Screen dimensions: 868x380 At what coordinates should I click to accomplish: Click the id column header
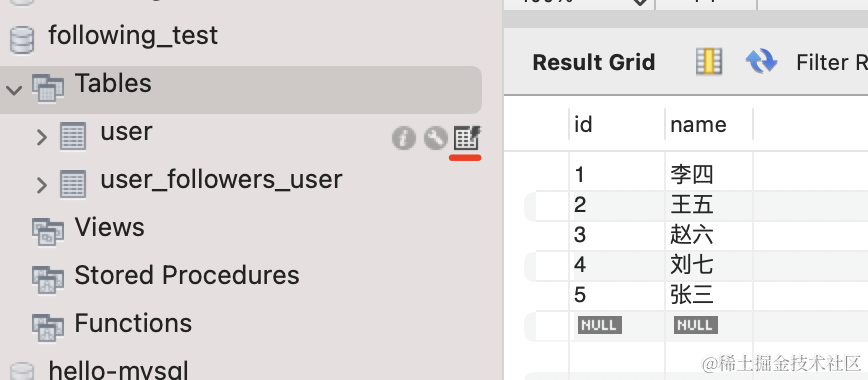[617, 124]
